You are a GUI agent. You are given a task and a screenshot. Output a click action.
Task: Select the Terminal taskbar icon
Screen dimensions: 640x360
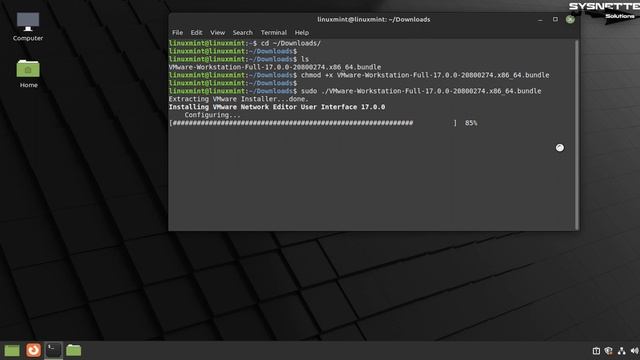pos(53,350)
